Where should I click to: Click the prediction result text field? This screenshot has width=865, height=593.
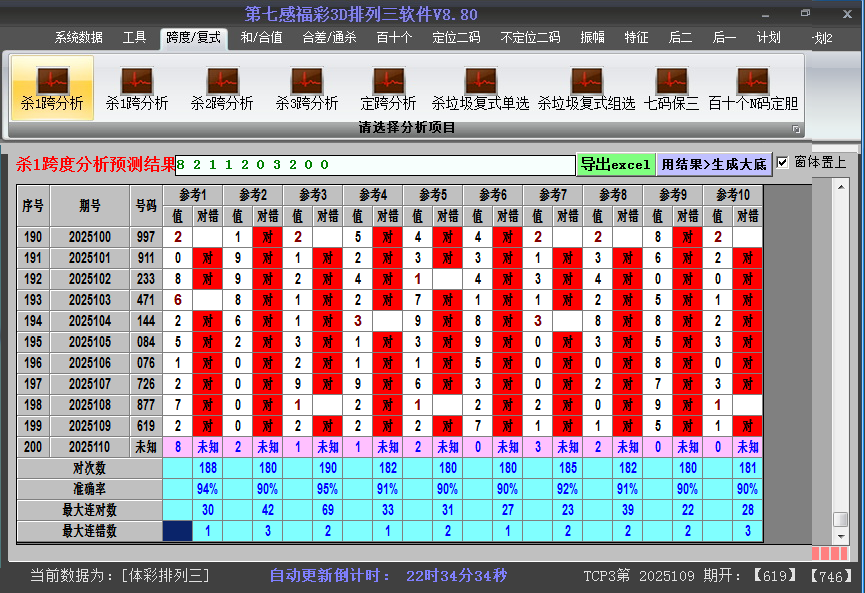(x=375, y=165)
